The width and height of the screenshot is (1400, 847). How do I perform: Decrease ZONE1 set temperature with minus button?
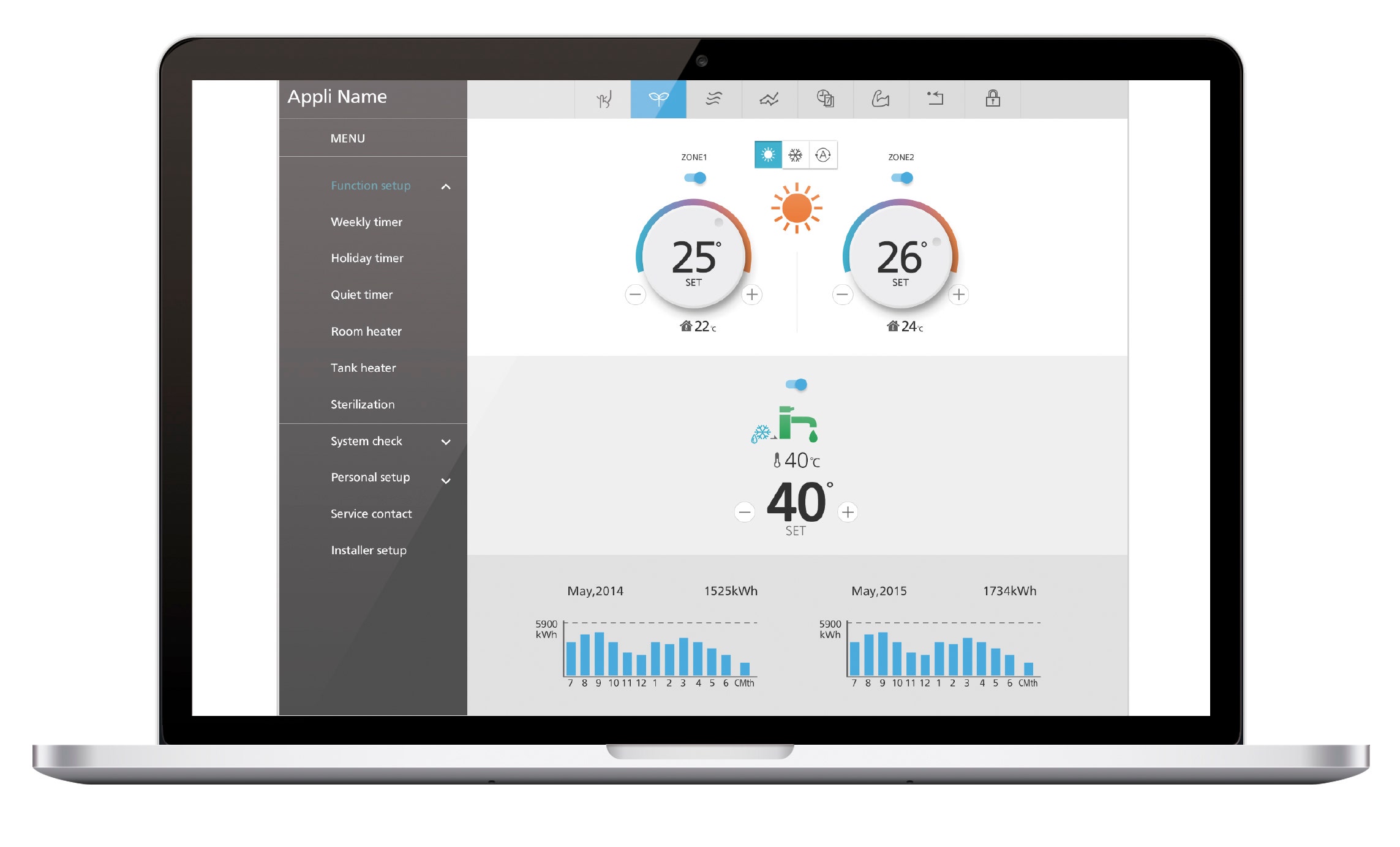coord(635,294)
